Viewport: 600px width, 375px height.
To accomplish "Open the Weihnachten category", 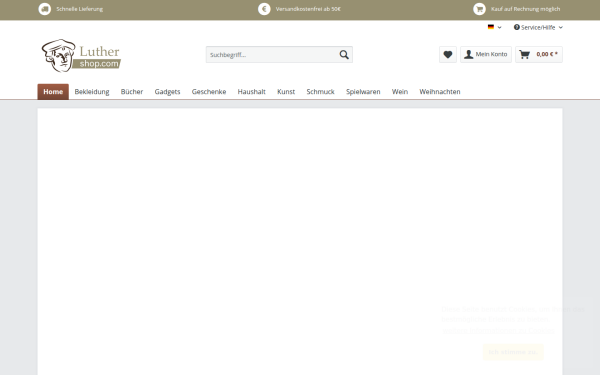I will [x=440, y=92].
